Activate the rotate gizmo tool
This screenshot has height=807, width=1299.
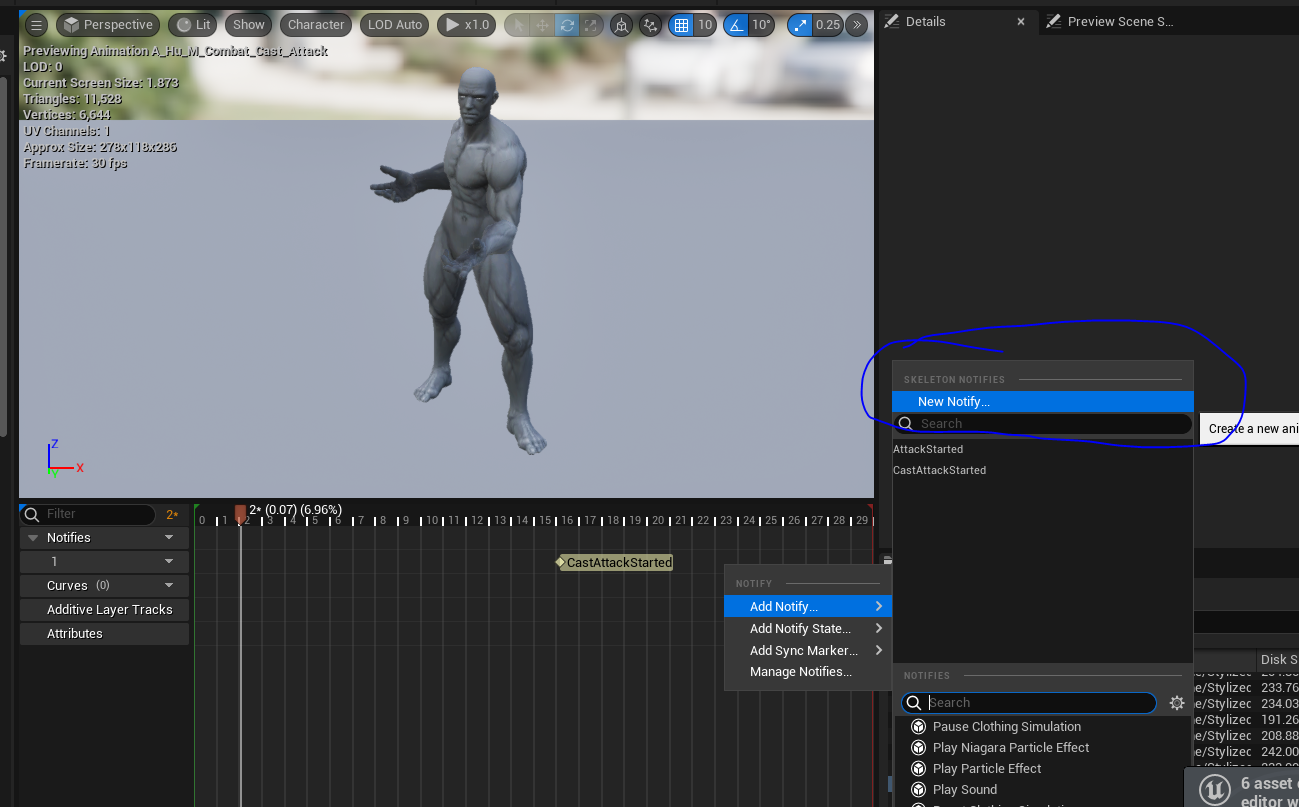coord(567,25)
